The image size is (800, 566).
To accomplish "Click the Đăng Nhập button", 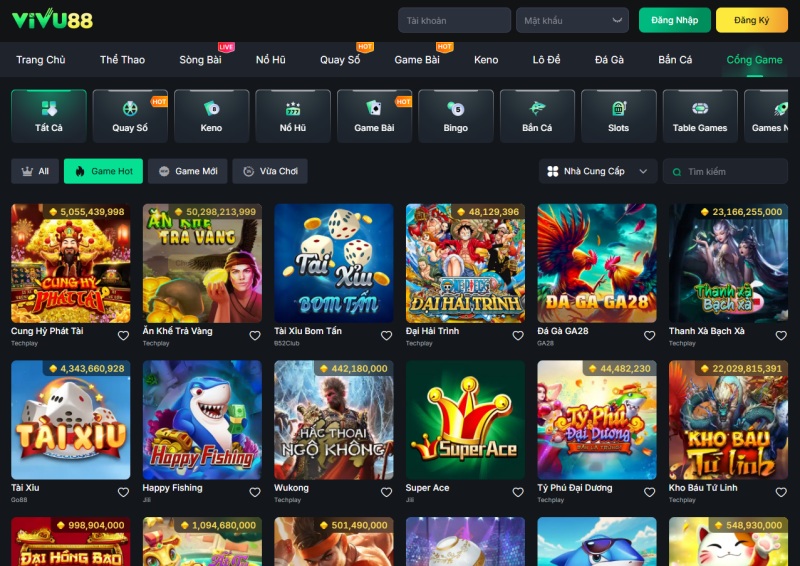I will (674, 20).
